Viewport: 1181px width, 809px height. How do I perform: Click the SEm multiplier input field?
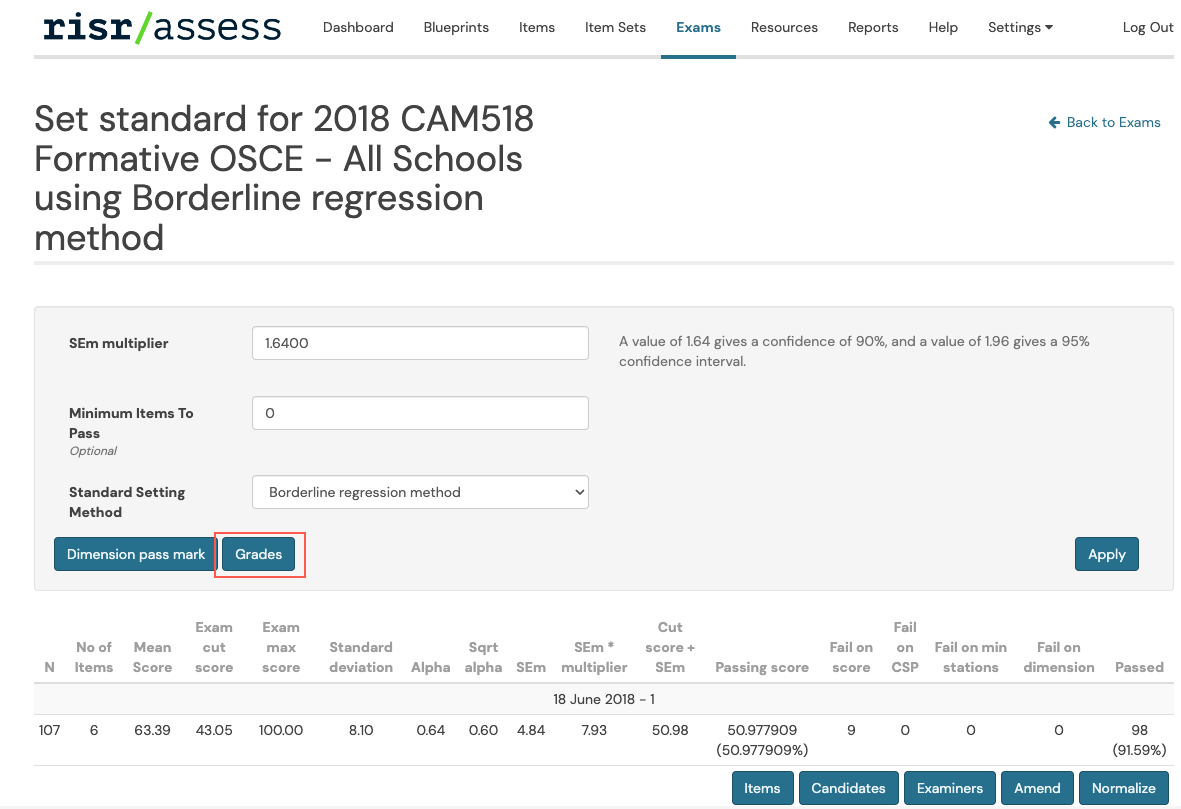(x=419, y=342)
